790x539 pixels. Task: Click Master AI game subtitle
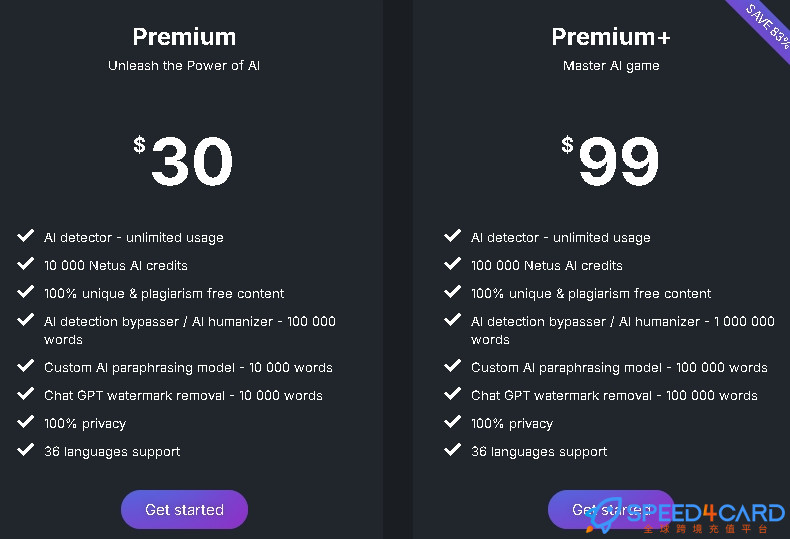coord(611,66)
